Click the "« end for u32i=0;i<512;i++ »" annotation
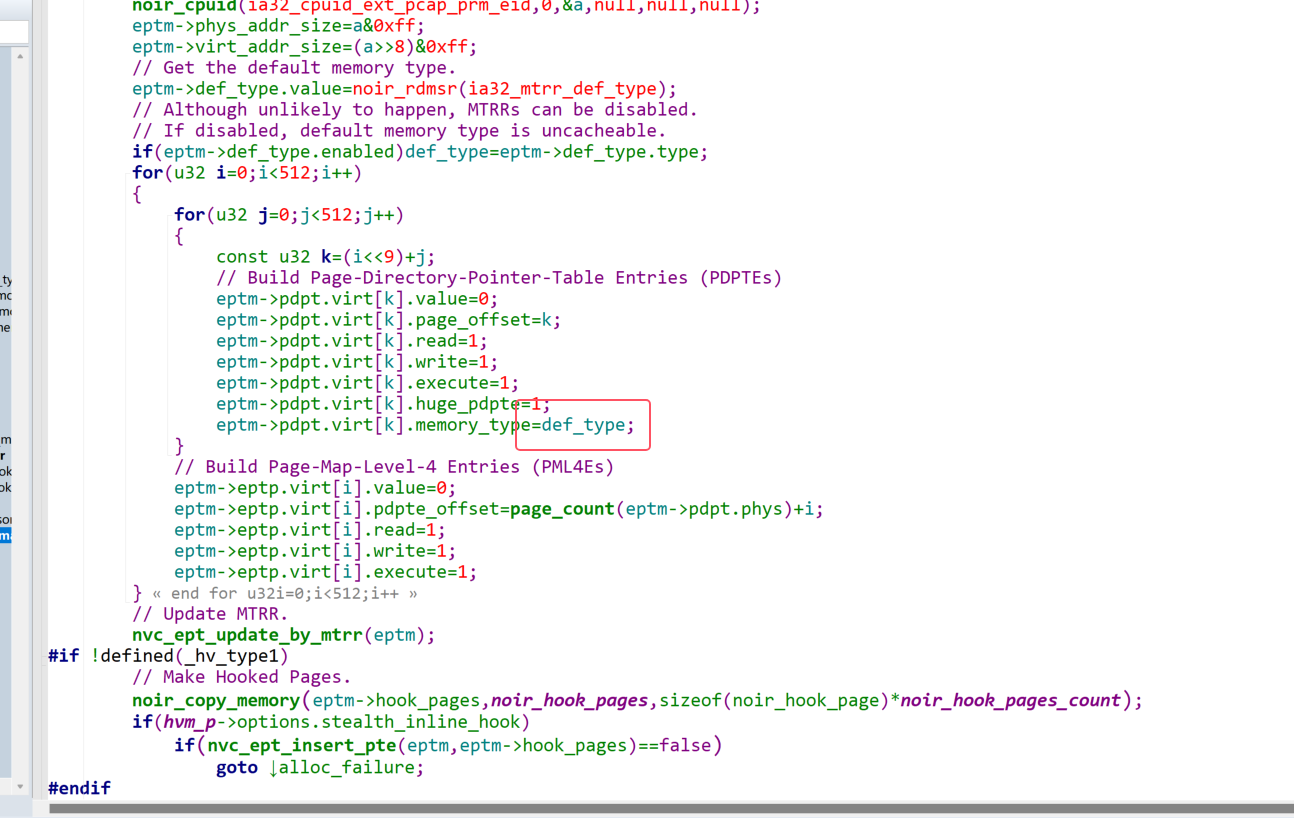Image resolution: width=1294 pixels, height=818 pixels. pos(285,593)
